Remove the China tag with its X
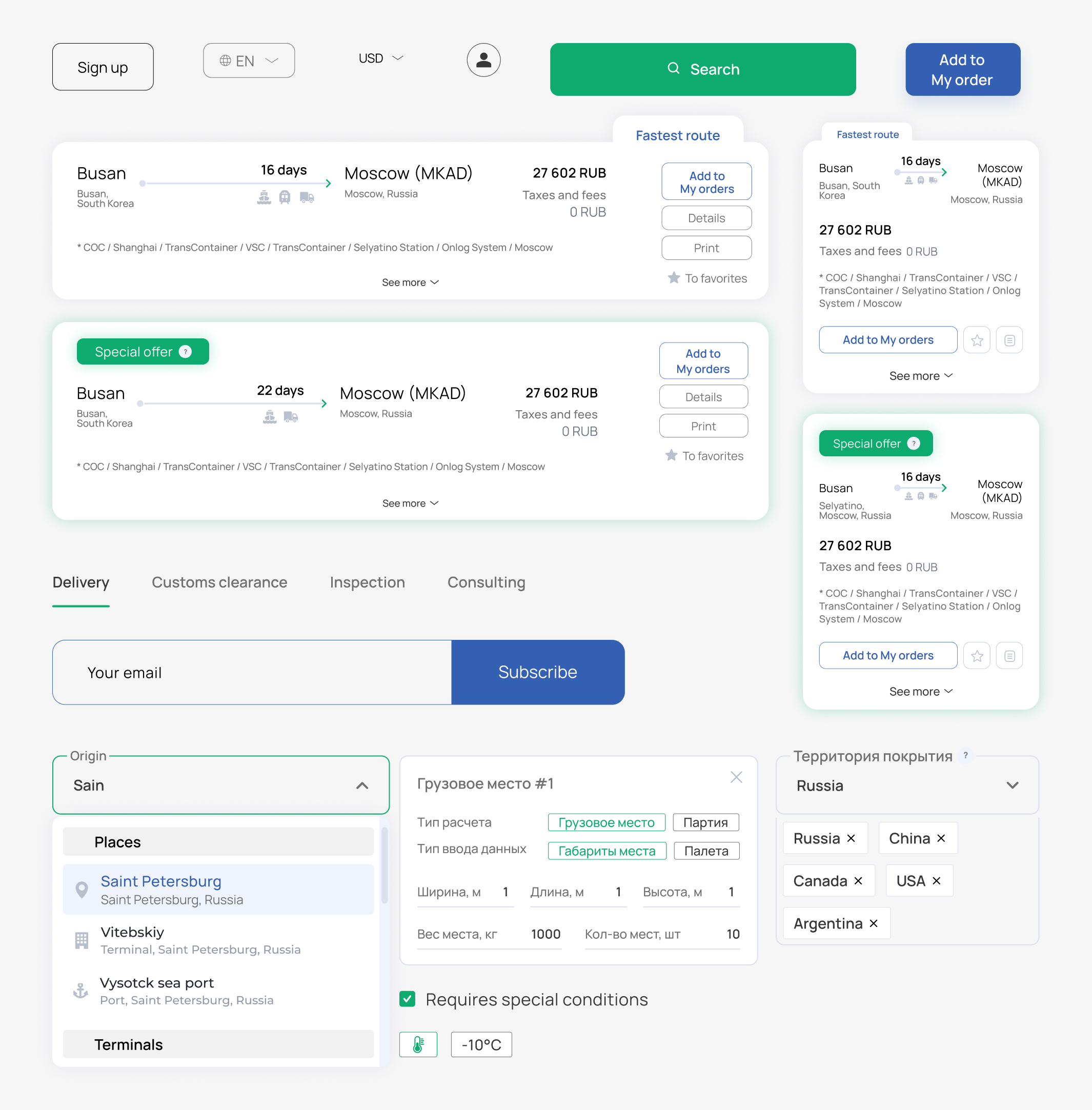 (x=941, y=838)
